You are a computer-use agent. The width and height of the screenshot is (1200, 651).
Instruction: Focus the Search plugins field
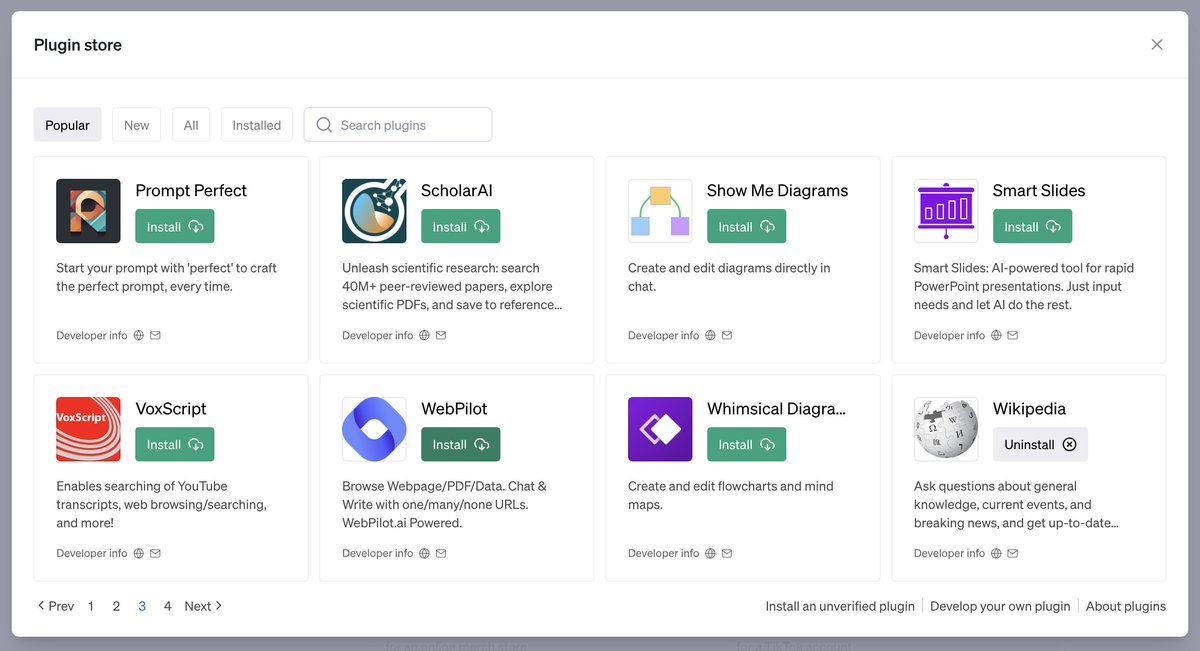click(x=398, y=125)
